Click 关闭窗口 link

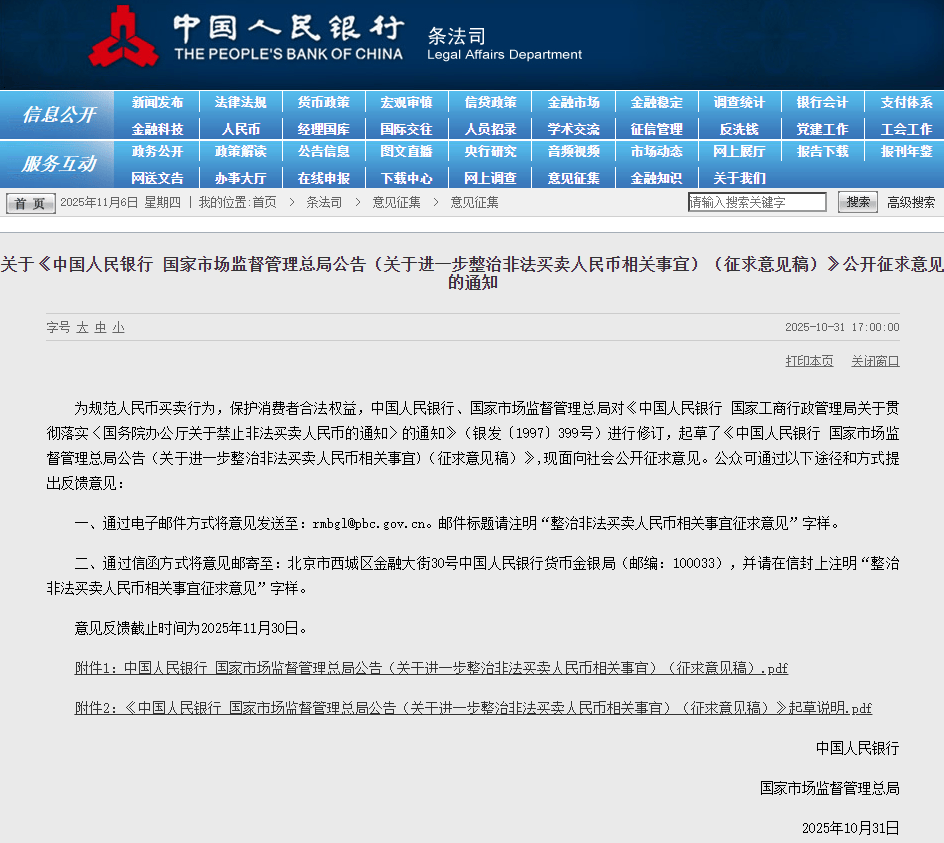(x=875, y=361)
